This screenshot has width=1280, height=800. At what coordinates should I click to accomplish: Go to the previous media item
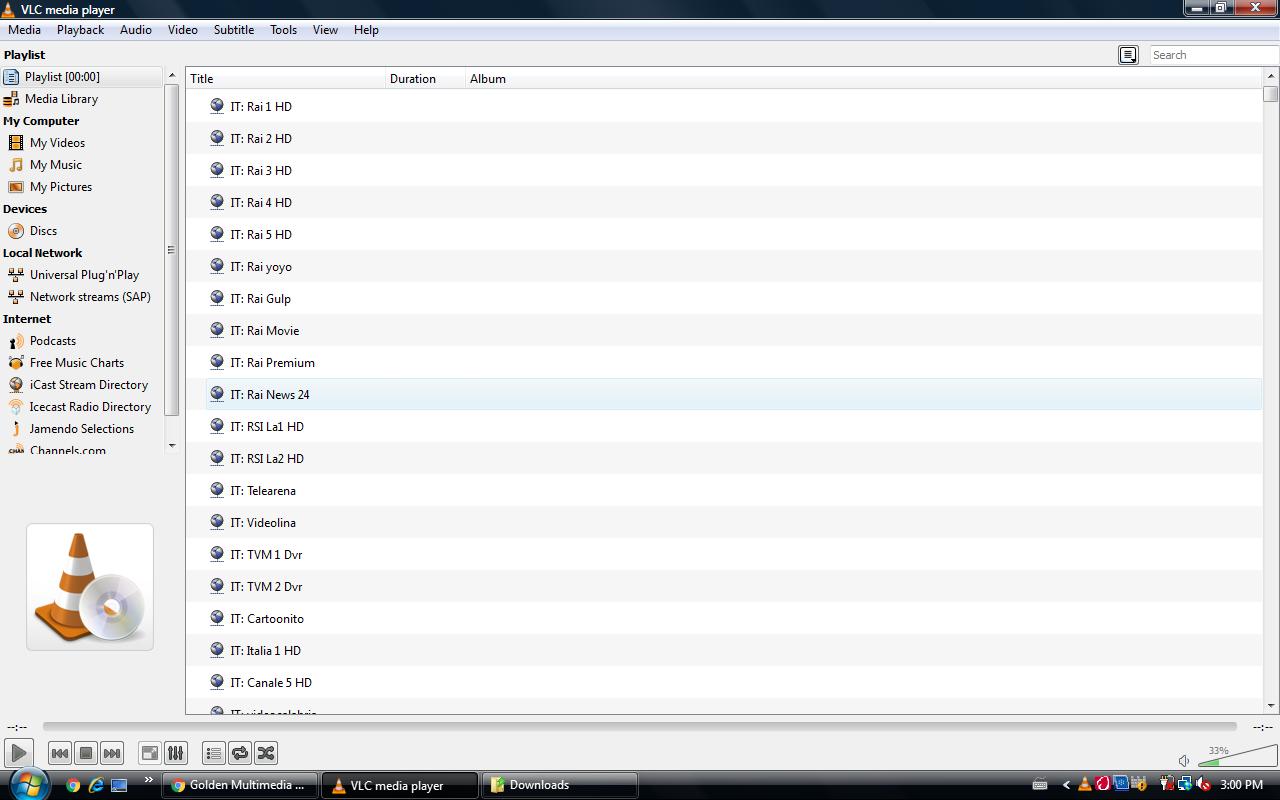59,753
